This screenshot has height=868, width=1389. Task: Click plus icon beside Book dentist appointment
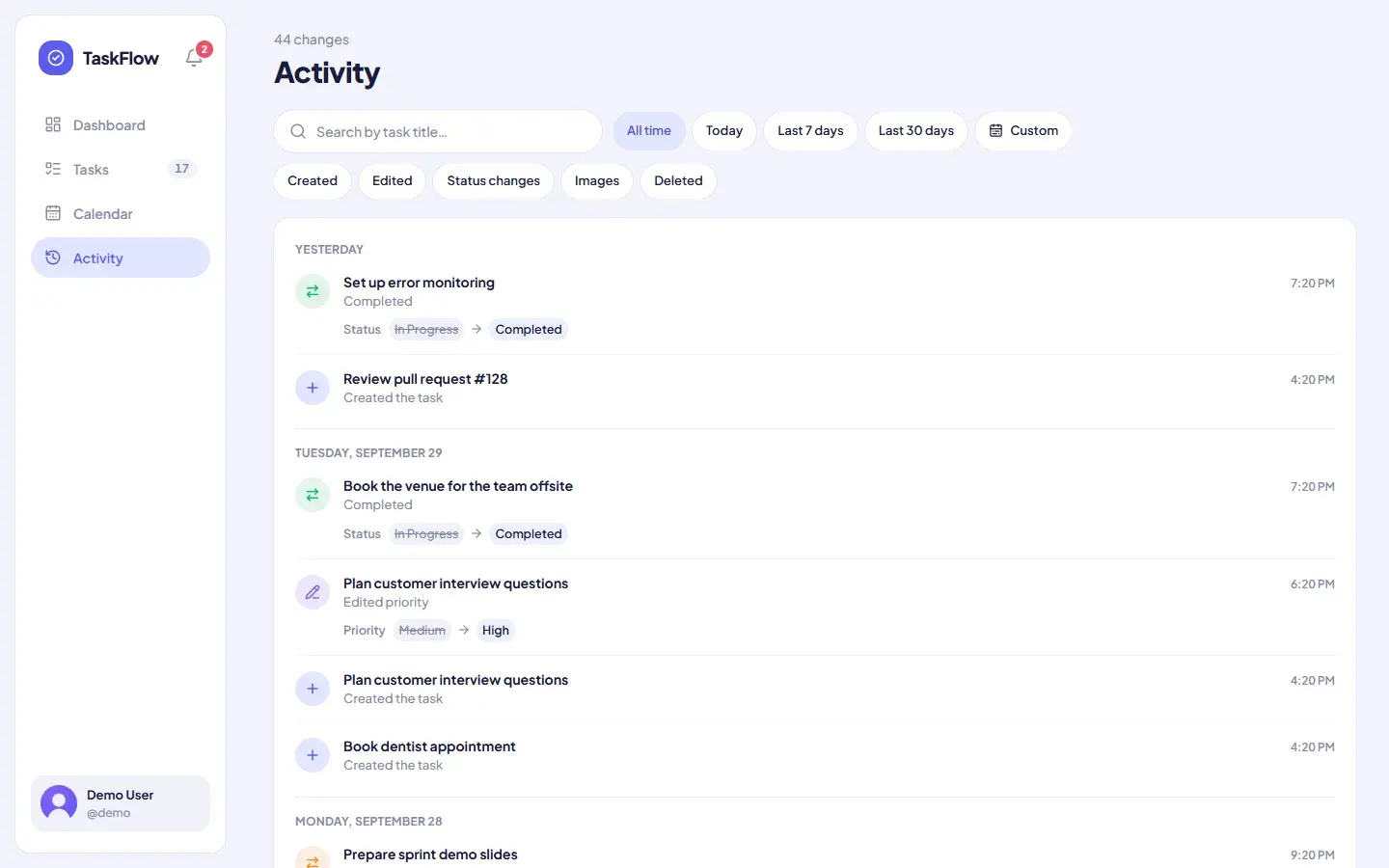coord(313,755)
